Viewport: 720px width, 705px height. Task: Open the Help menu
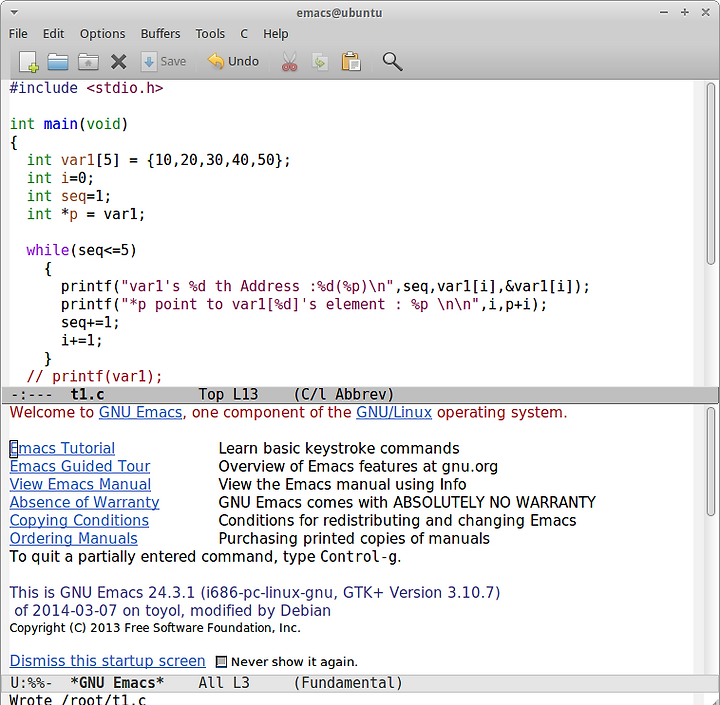tap(276, 34)
